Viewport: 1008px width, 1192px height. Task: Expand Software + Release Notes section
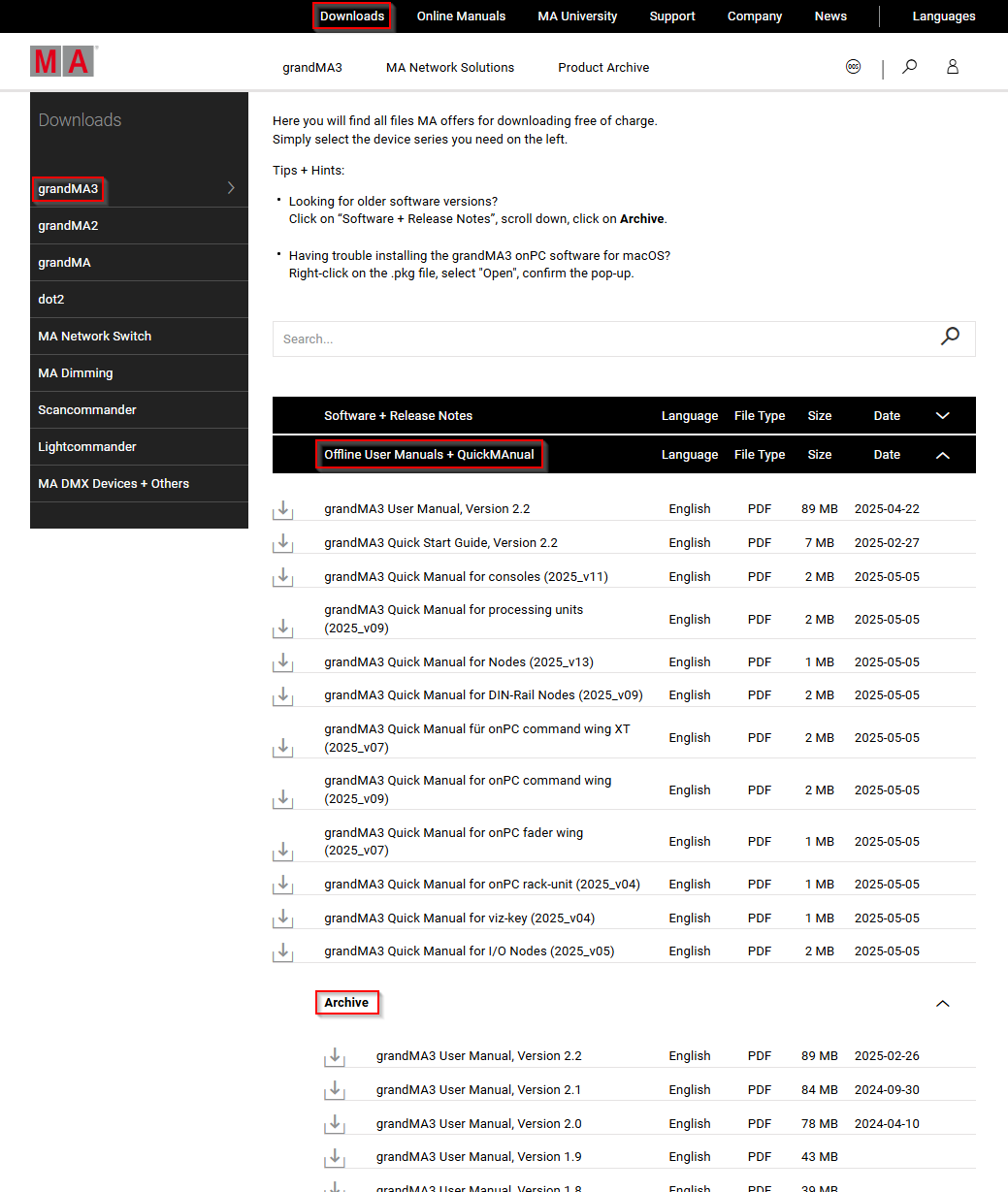point(942,416)
